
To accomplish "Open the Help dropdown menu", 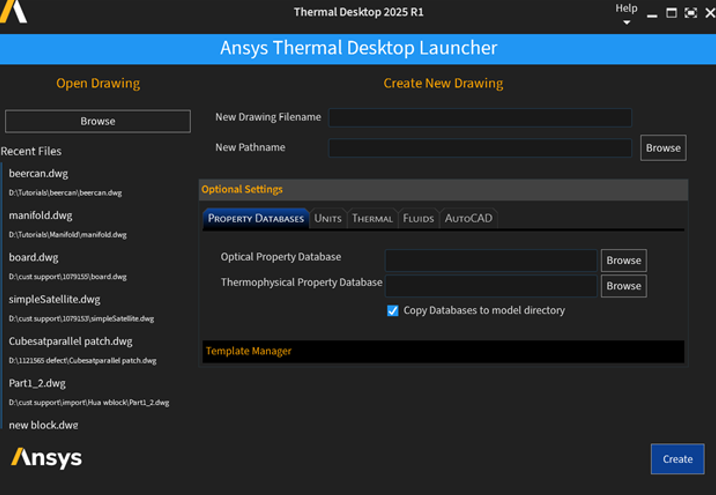I will 626,13.
